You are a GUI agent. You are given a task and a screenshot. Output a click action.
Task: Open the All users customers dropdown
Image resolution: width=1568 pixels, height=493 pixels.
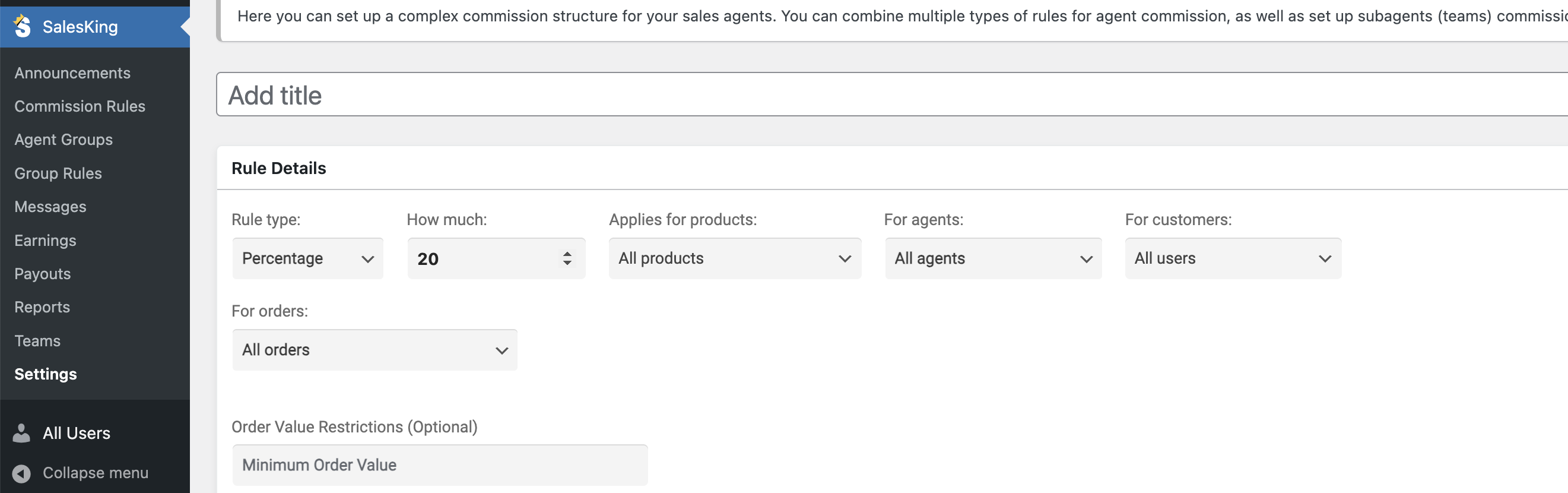[x=1233, y=258]
